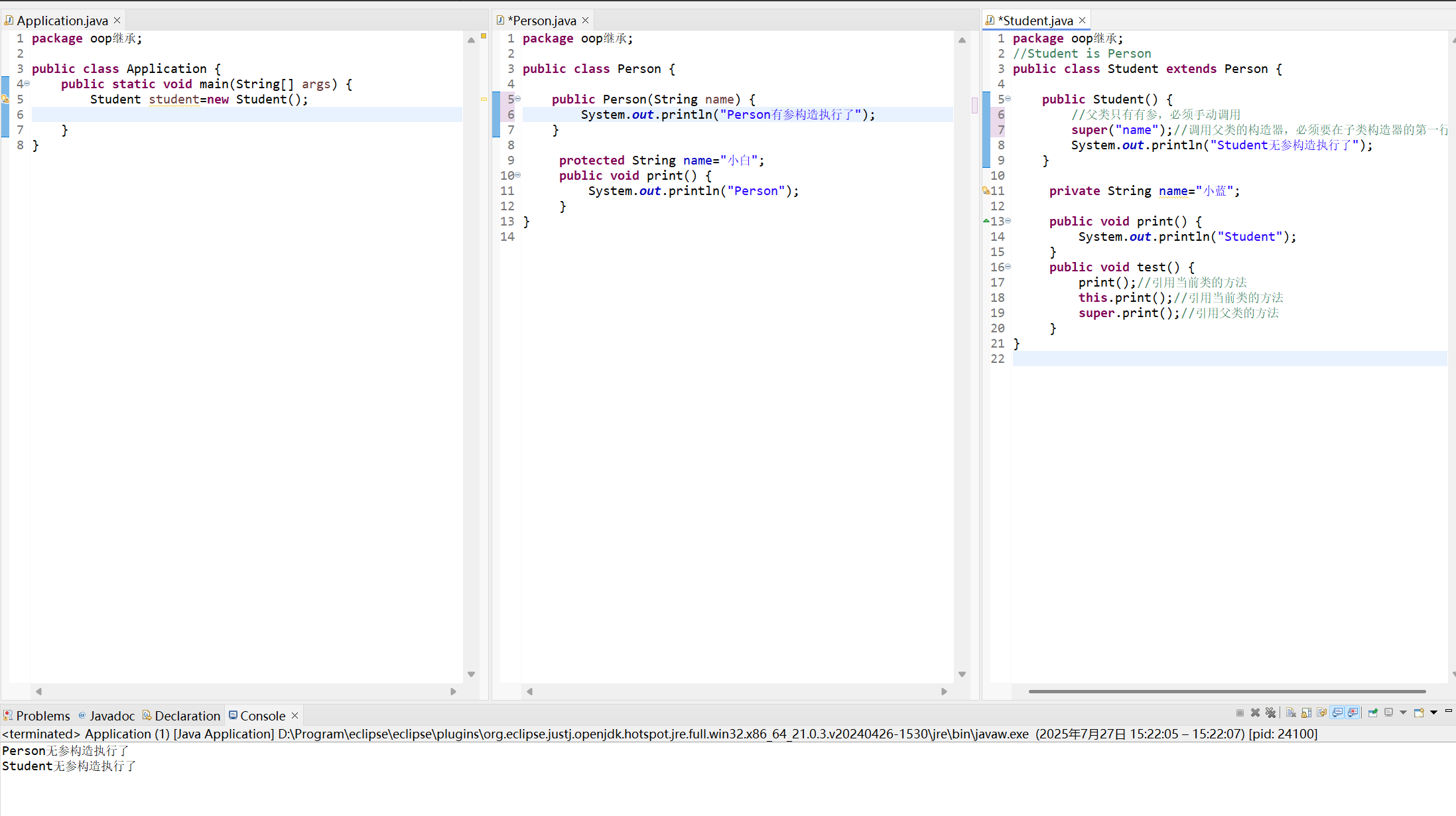Image resolution: width=1456 pixels, height=816 pixels.
Task: Click the warning marker on Application.java line 5
Action: coord(5,99)
